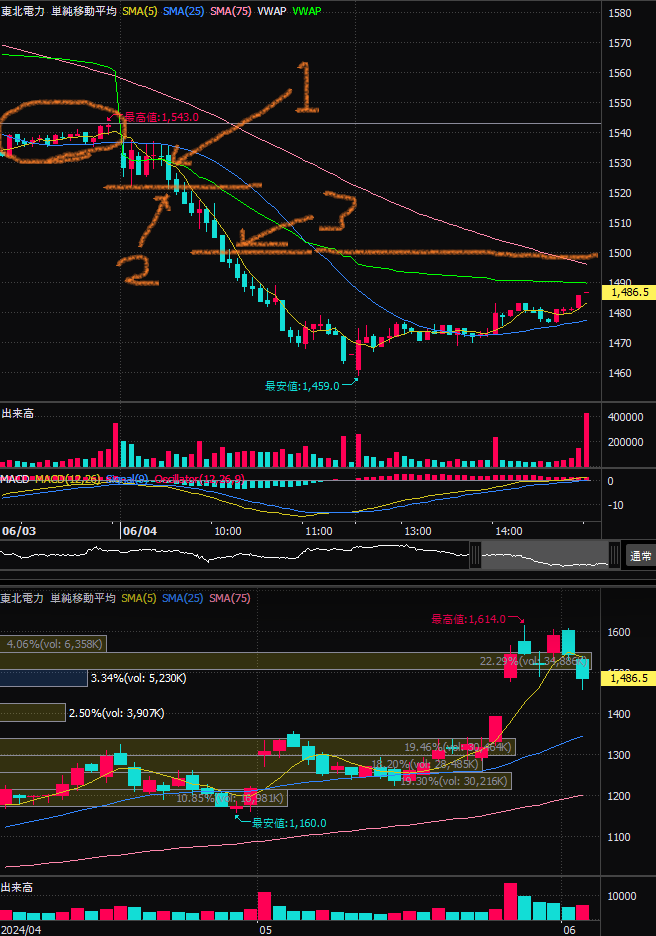
Task: Click the -10 value on the MACD axis
Action: tap(615, 506)
